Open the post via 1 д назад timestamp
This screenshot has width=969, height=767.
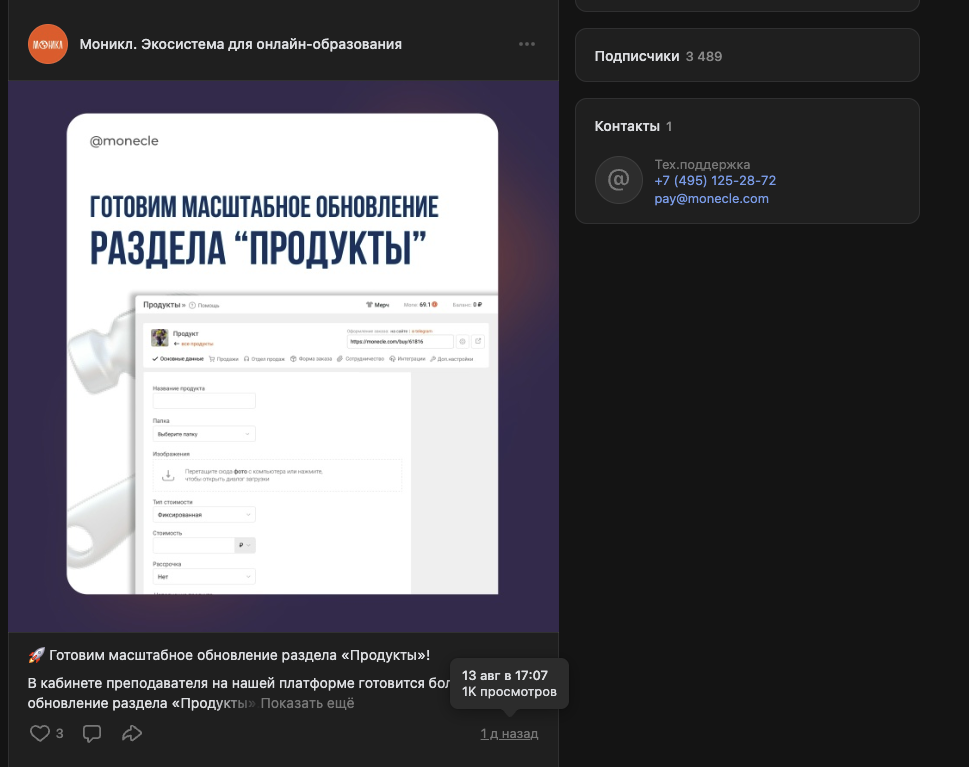[x=509, y=734]
